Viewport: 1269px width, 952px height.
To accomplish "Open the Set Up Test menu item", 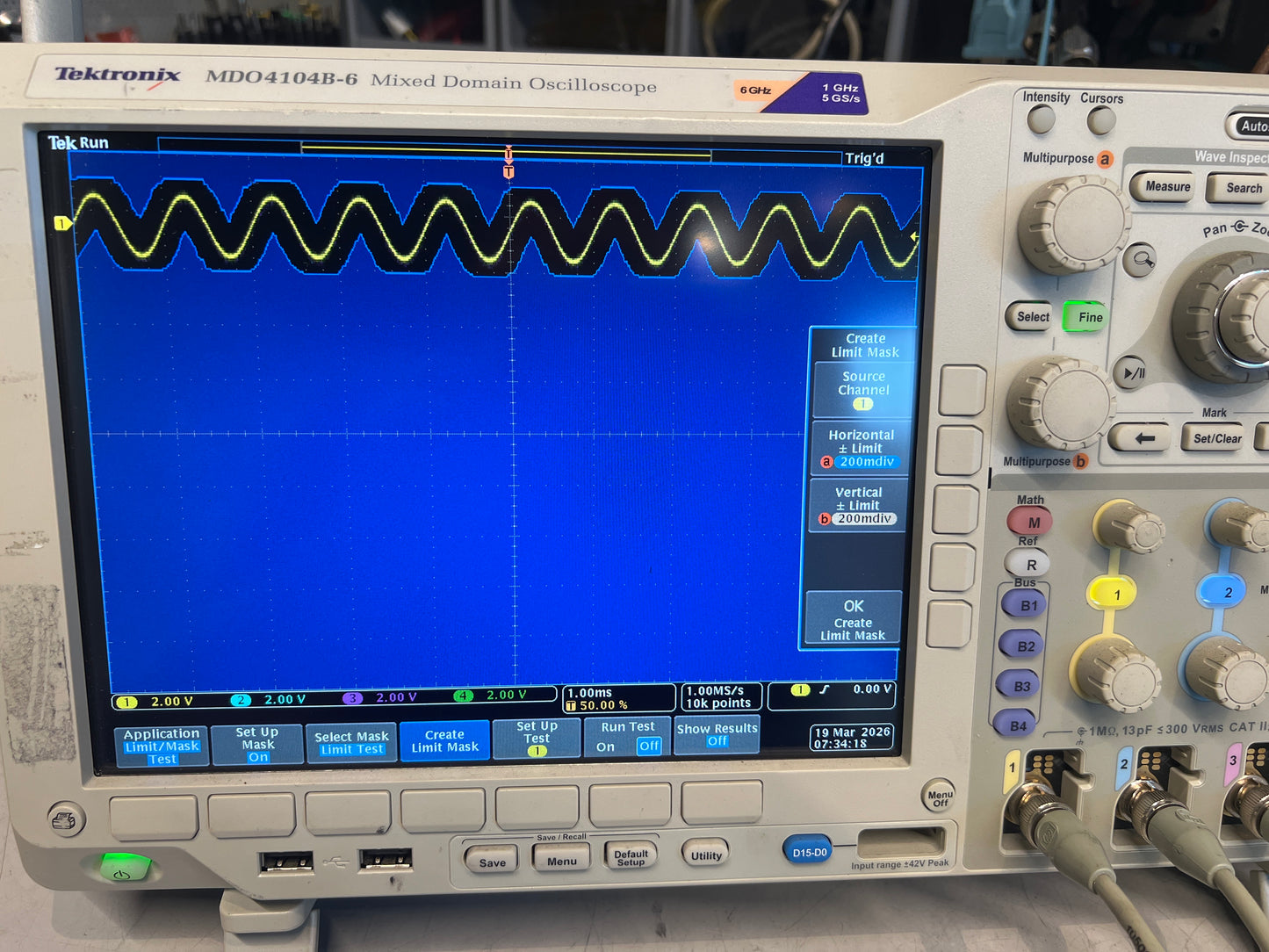I will pos(537,739).
